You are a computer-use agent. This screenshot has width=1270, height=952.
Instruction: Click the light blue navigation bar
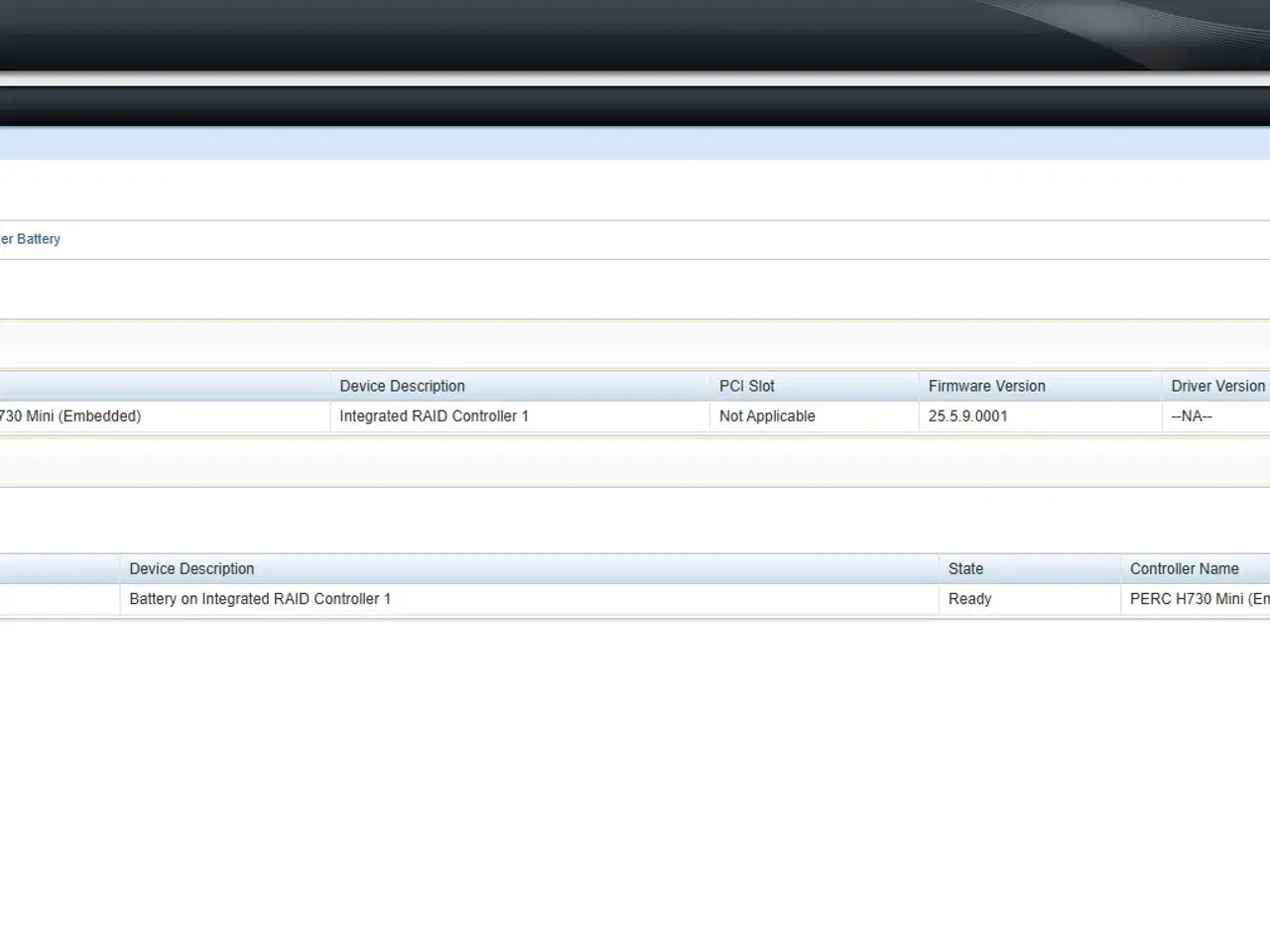pyautogui.click(x=635, y=142)
